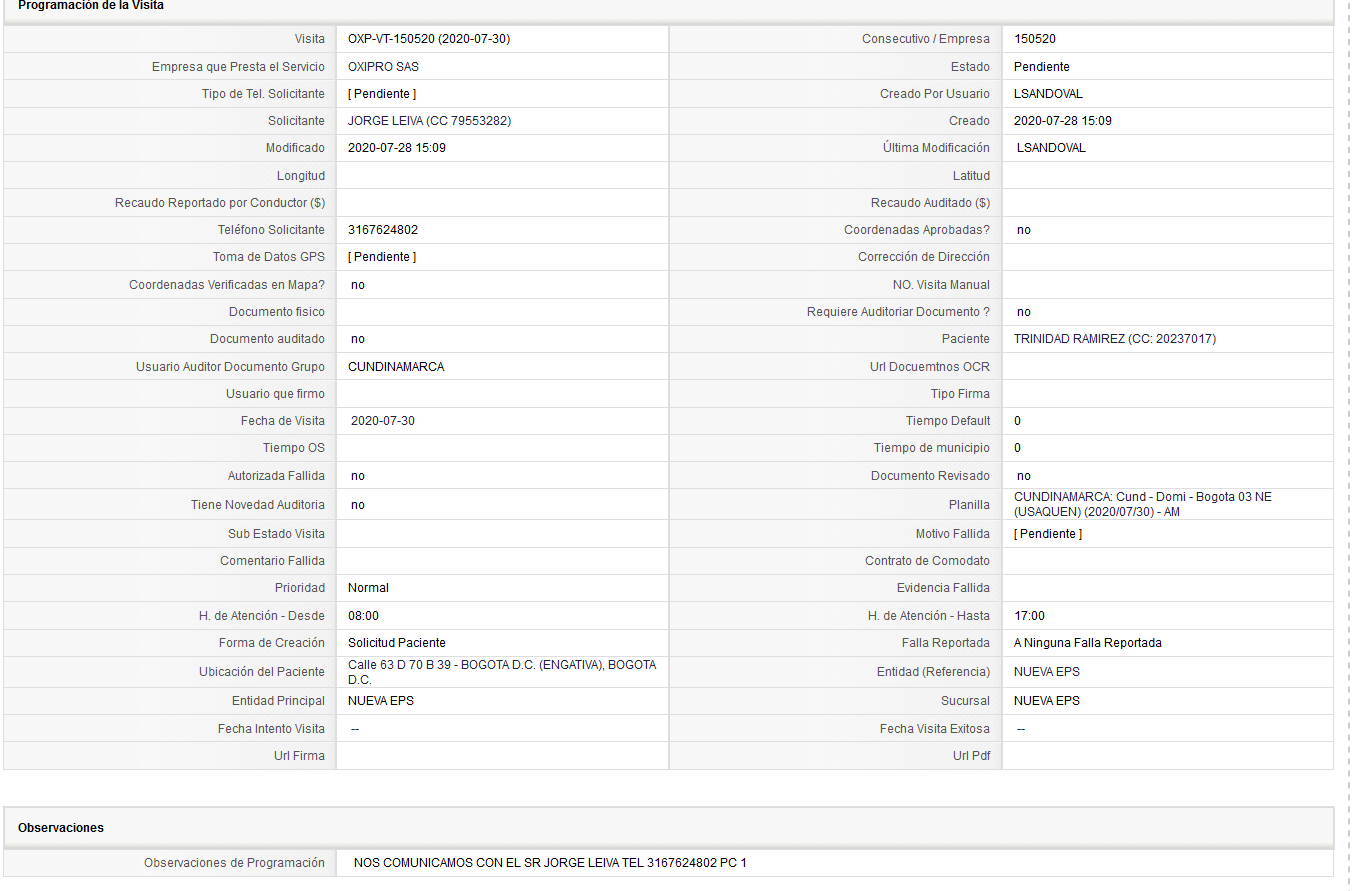
Task: Click the visit code "OXP-VT-150520 (2020-07-30)"
Action: click(x=429, y=39)
